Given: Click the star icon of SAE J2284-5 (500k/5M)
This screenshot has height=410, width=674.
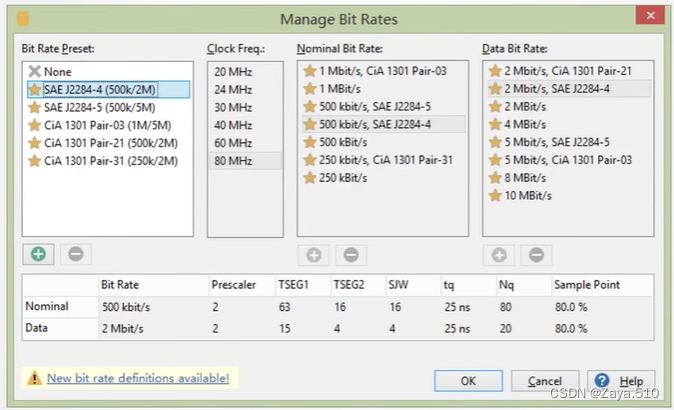Looking at the screenshot, I should coord(34,107).
